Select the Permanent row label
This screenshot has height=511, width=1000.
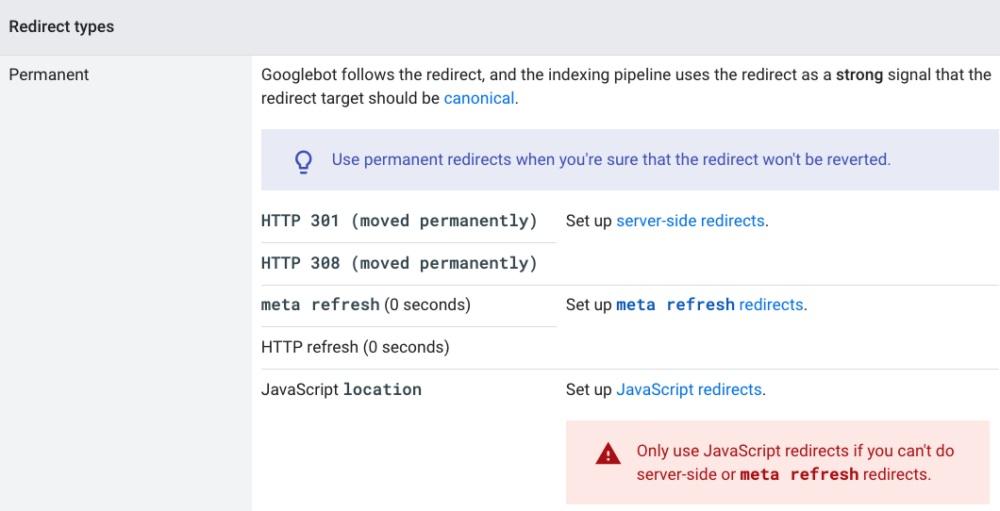49,75
